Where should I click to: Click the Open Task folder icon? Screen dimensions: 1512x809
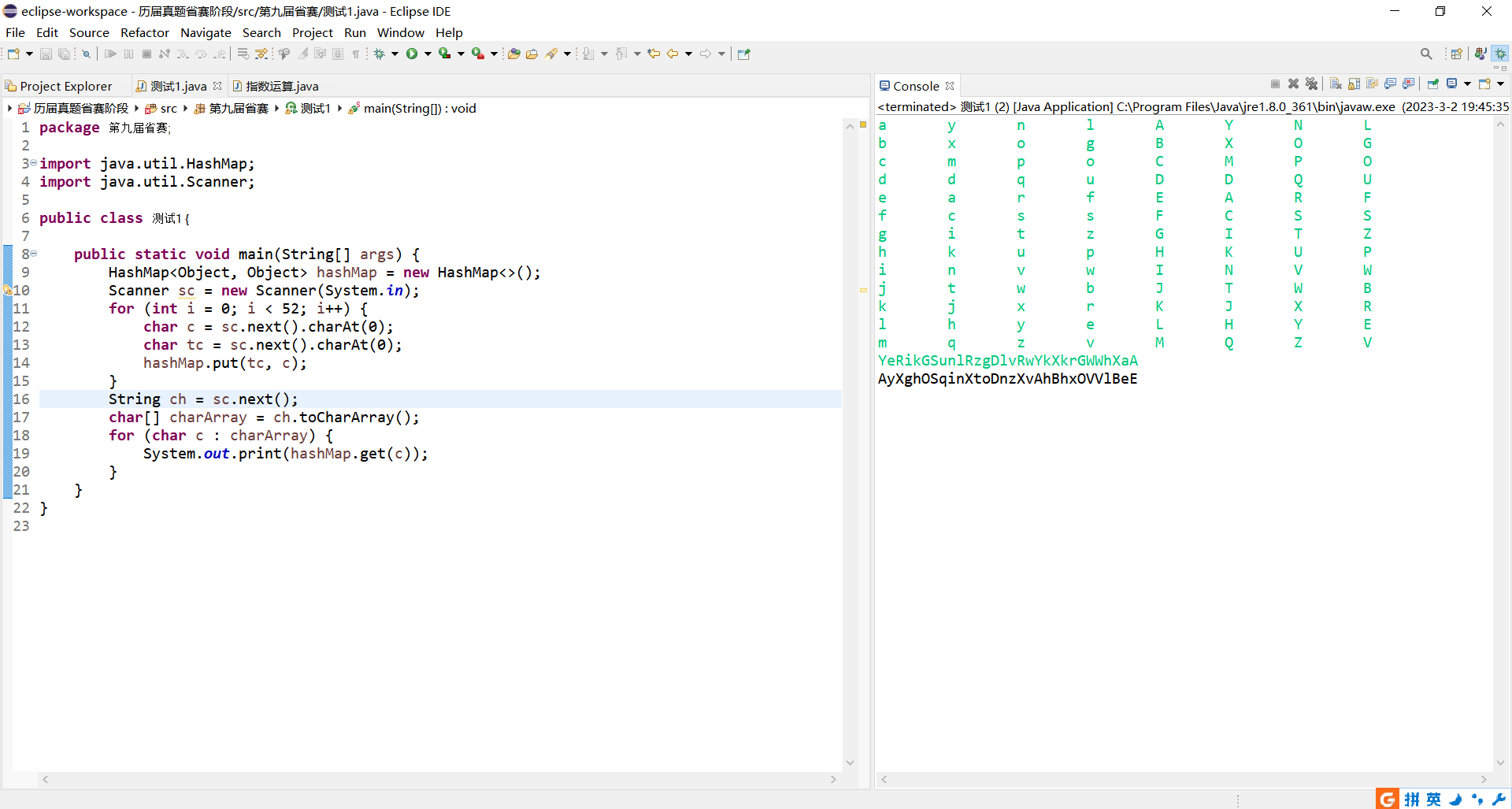pos(532,54)
